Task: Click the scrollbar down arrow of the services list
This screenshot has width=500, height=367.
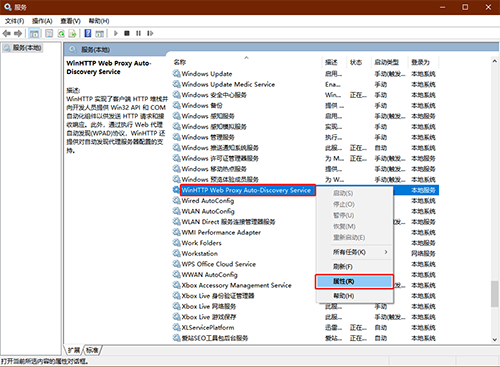Action: pos(495,339)
